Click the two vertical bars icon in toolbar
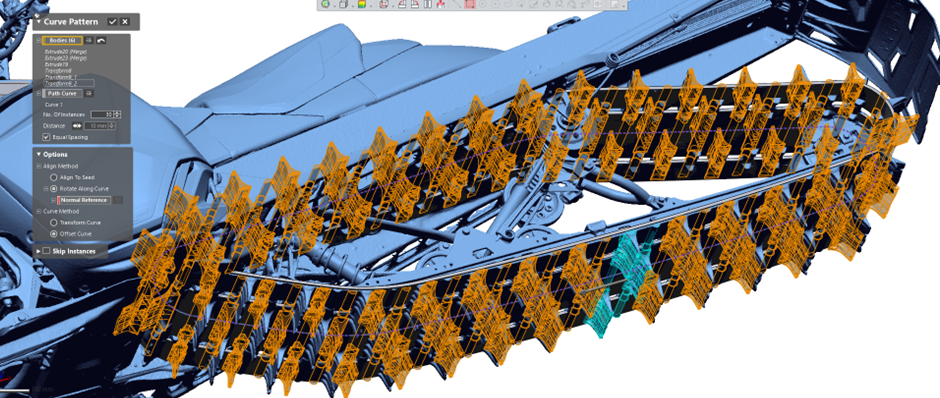This screenshot has width=940, height=398. coord(427,4)
